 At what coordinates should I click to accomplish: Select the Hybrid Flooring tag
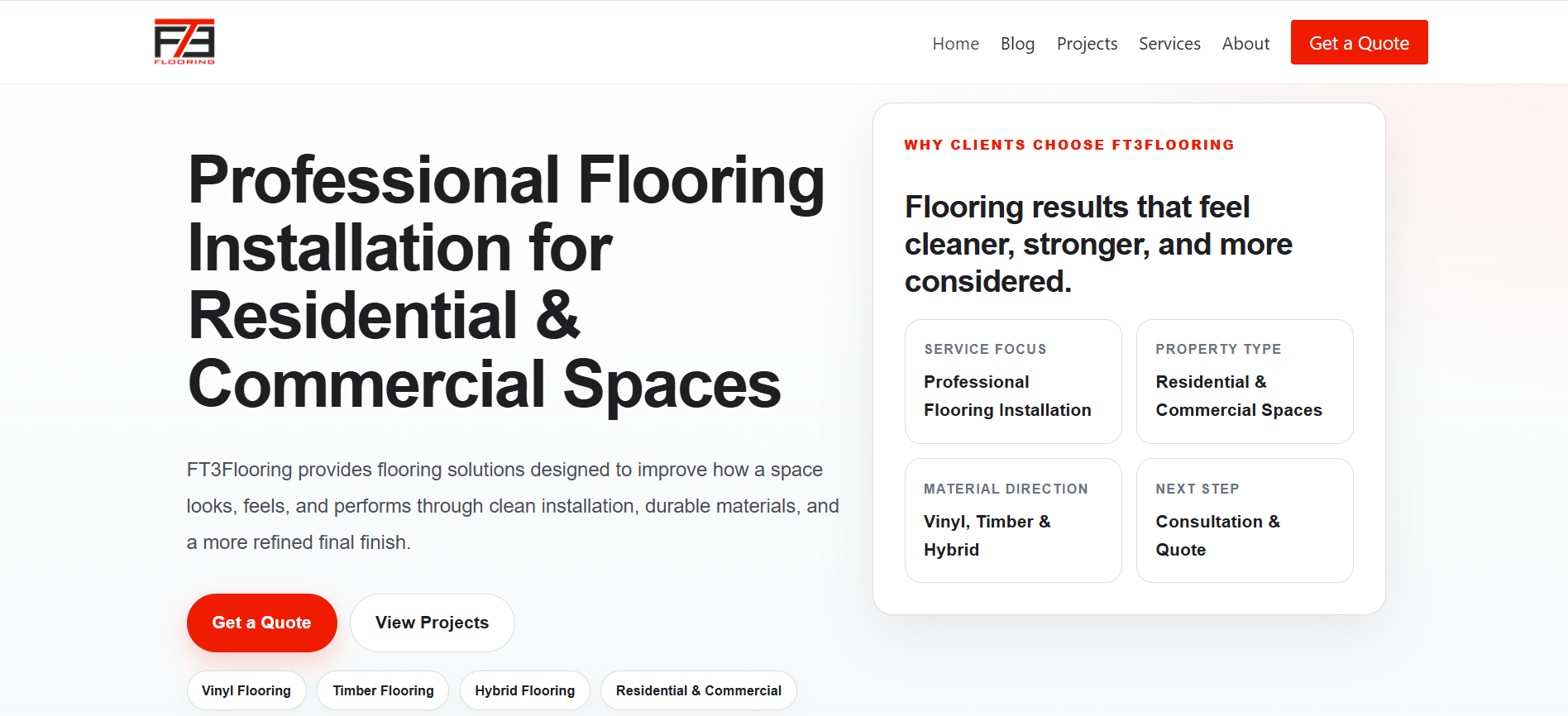pyautogui.click(x=524, y=690)
